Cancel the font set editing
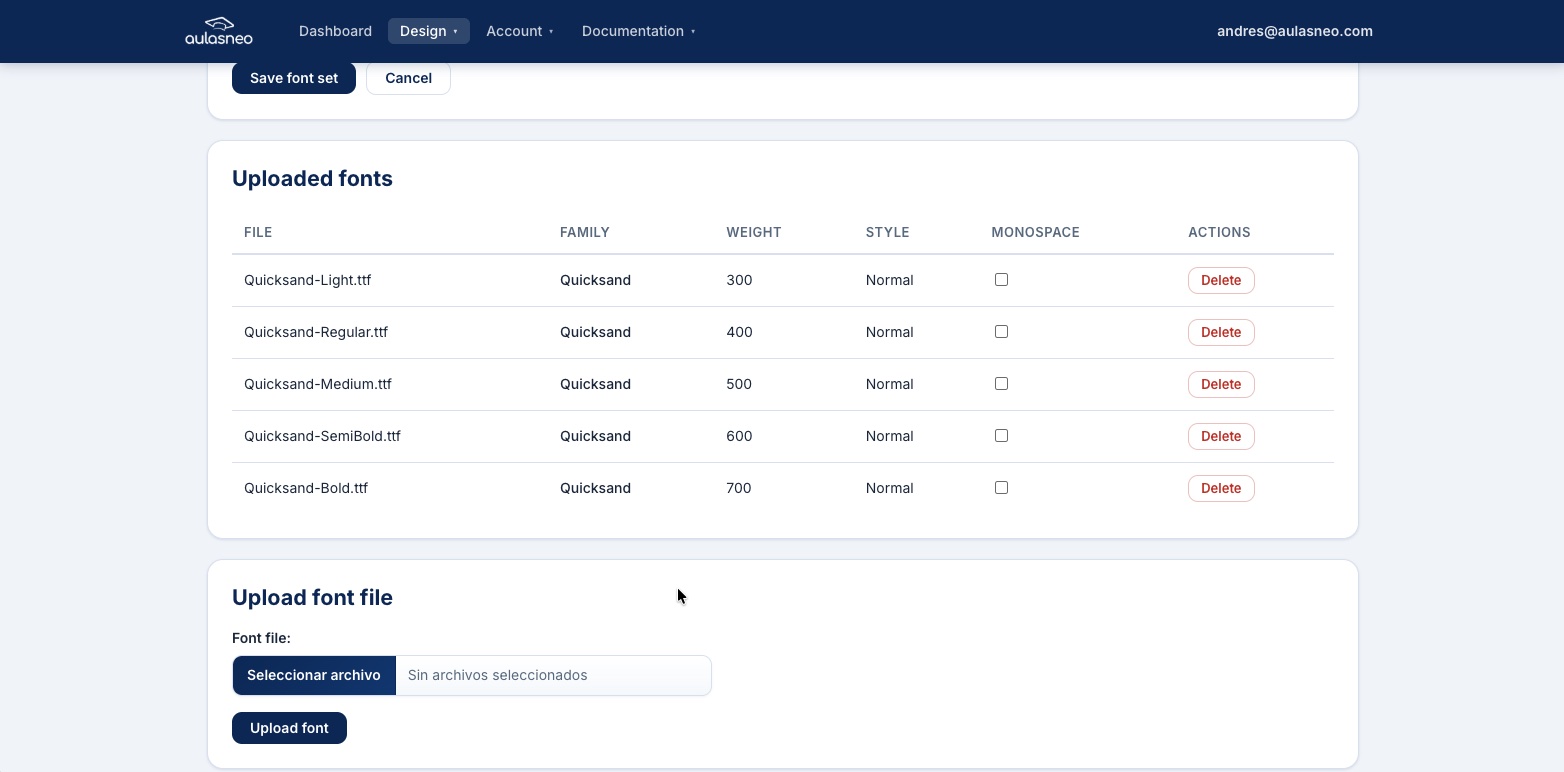 click(x=408, y=78)
